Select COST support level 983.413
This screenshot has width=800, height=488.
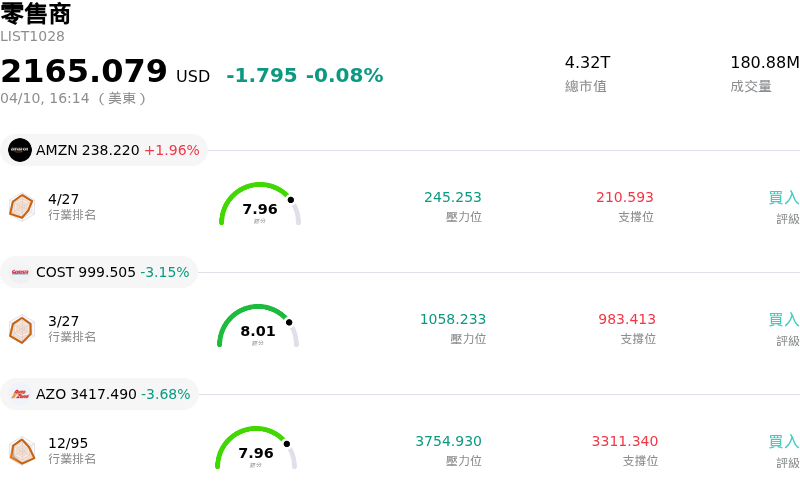tap(627, 320)
